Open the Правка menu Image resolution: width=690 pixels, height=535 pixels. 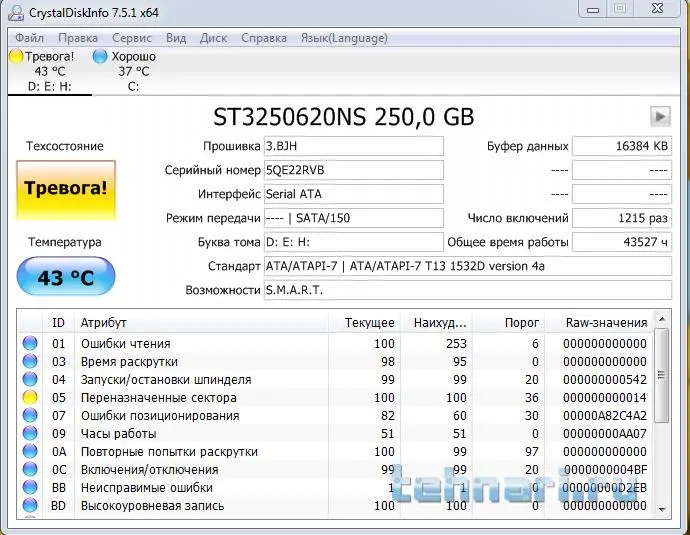click(78, 38)
